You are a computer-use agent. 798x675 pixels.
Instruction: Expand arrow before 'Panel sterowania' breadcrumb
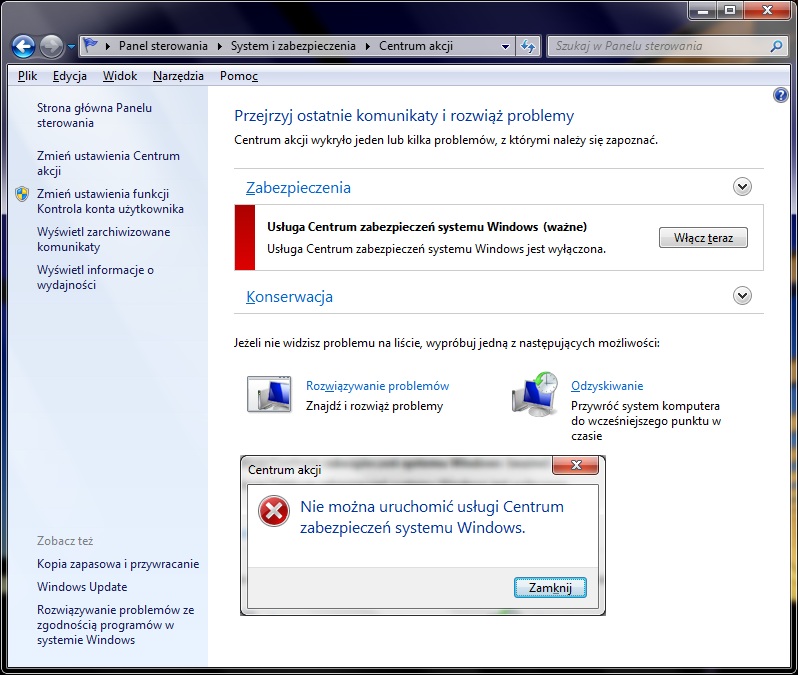click(107, 46)
